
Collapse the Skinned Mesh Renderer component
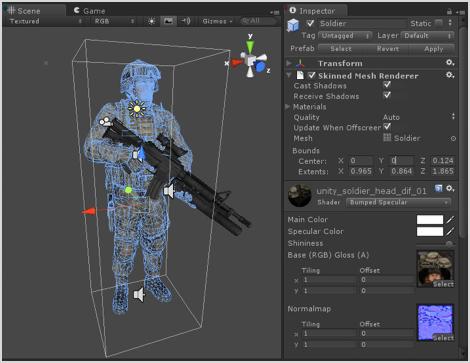click(x=289, y=75)
